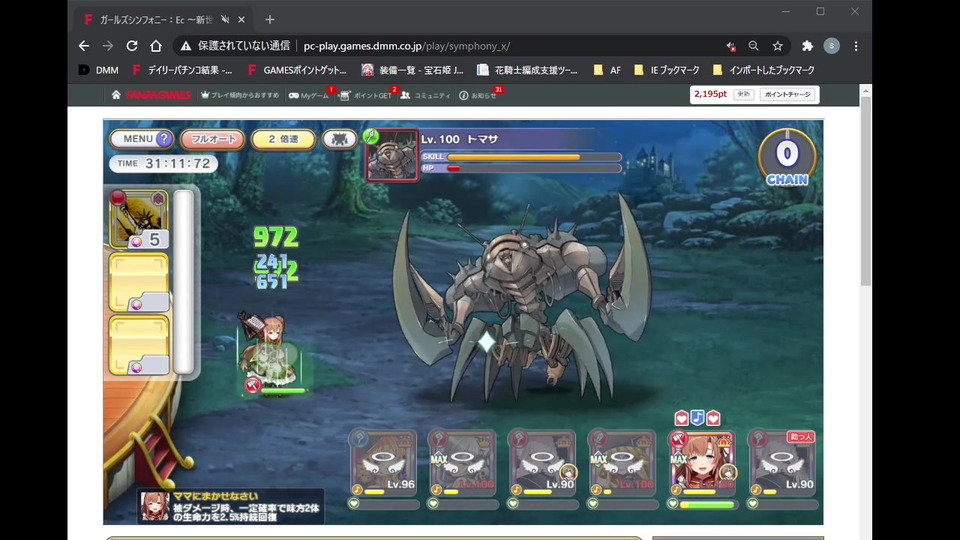Select the トマサ boss portrait
Image resolution: width=960 pixels, height=540 pixels.
click(x=392, y=156)
